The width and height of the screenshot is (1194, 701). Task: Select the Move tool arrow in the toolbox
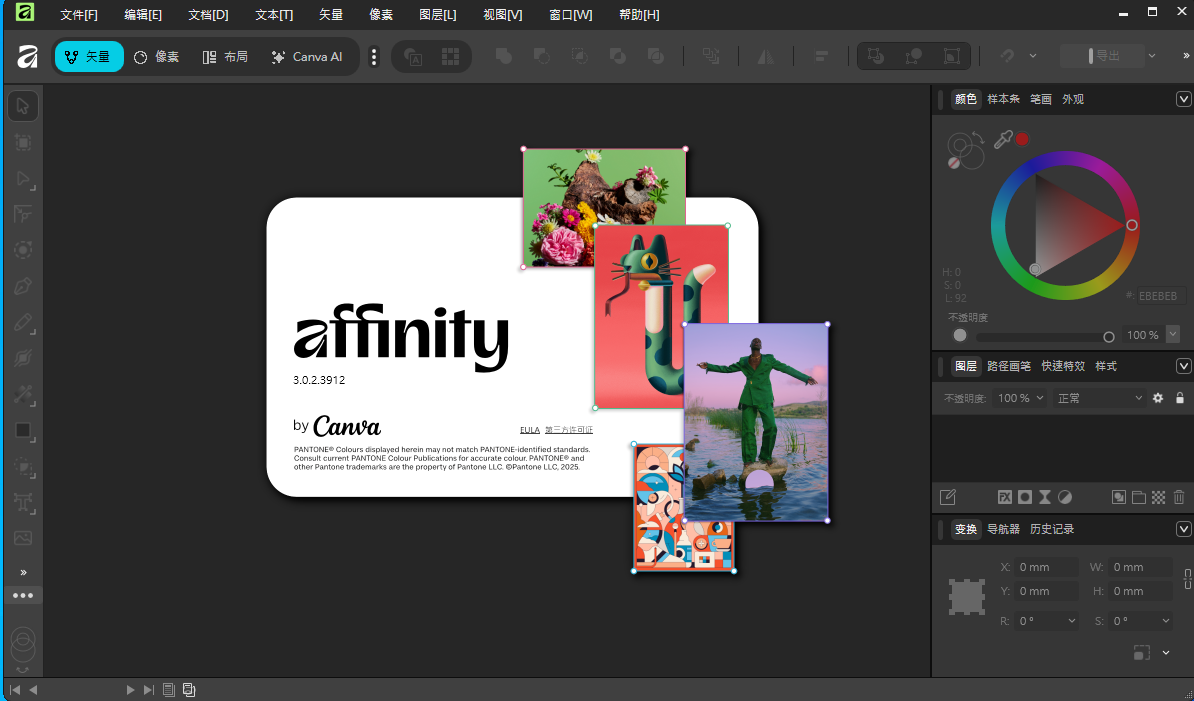(23, 107)
